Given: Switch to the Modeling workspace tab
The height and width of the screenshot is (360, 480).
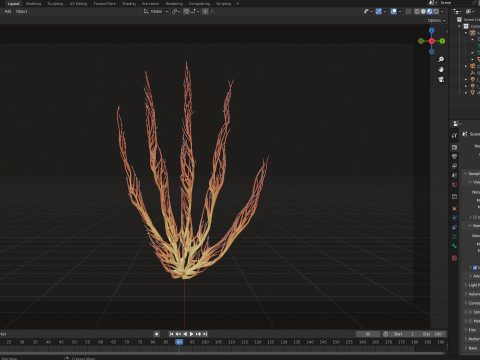Looking at the screenshot, I should (33, 4).
